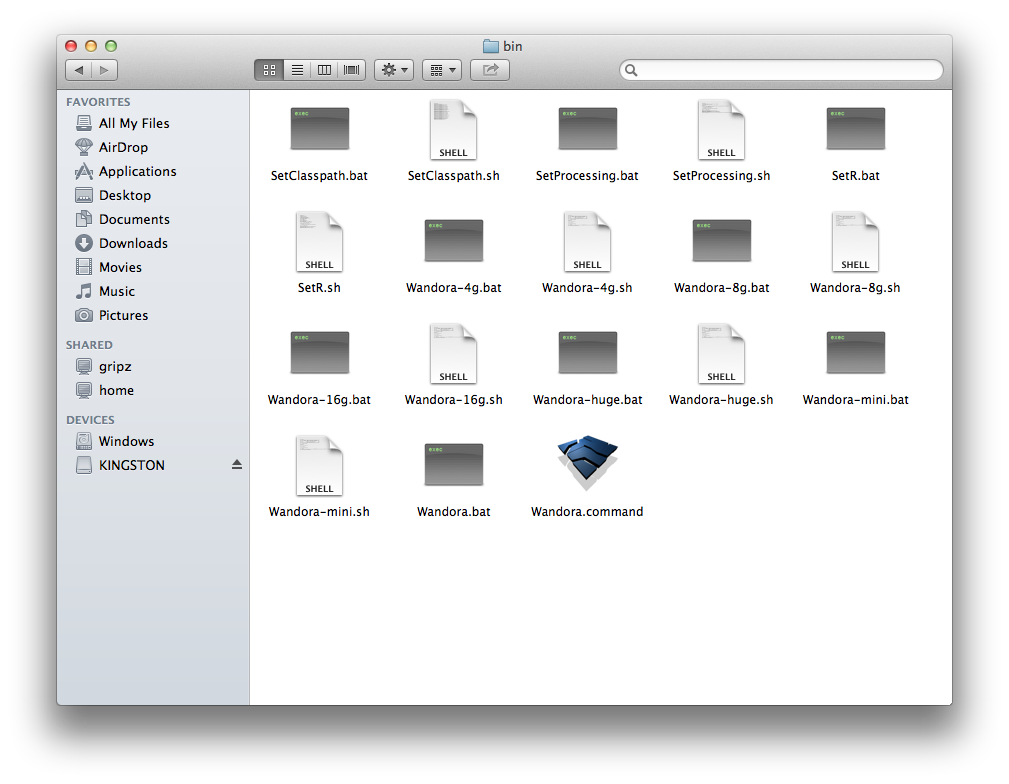This screenshot has height=784, width=1009.
Task: Click the Back navigation button
Action: pyautogui.click(x=79, y=70)
